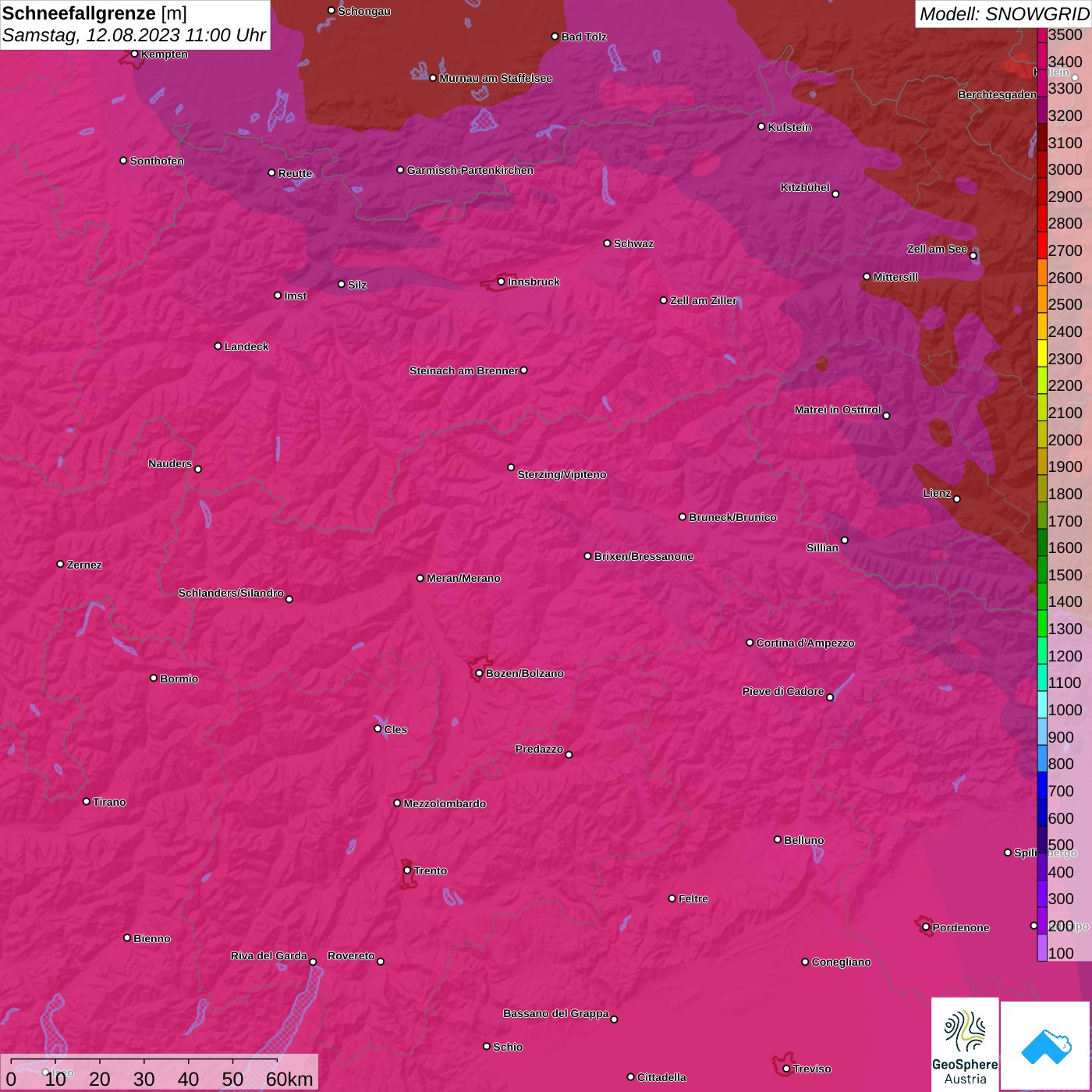The image size is (1092, 1092).
Task: Click the Lienz location dot
Action: click(957, 499)
